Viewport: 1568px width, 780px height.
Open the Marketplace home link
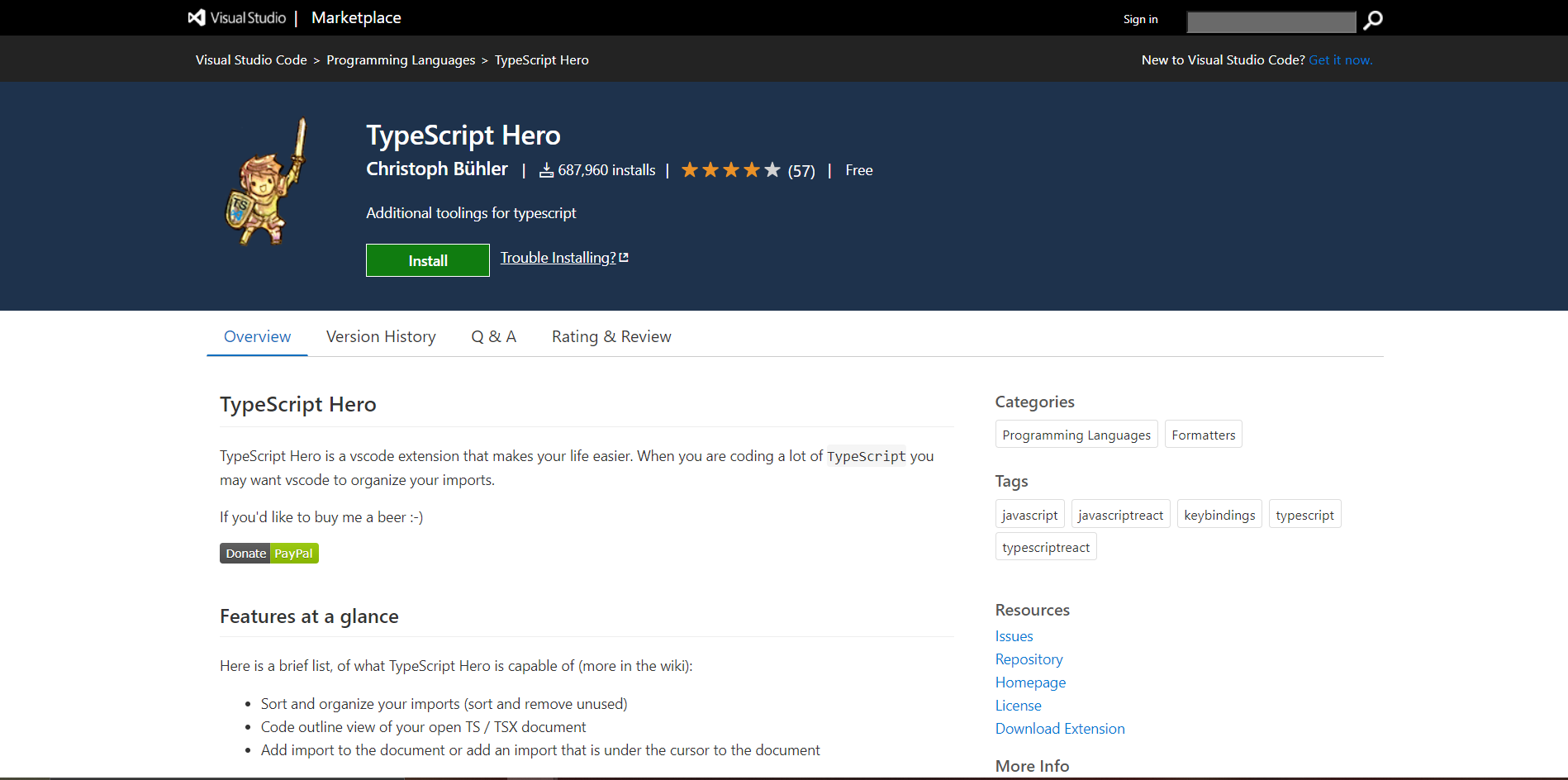(356, 18)
